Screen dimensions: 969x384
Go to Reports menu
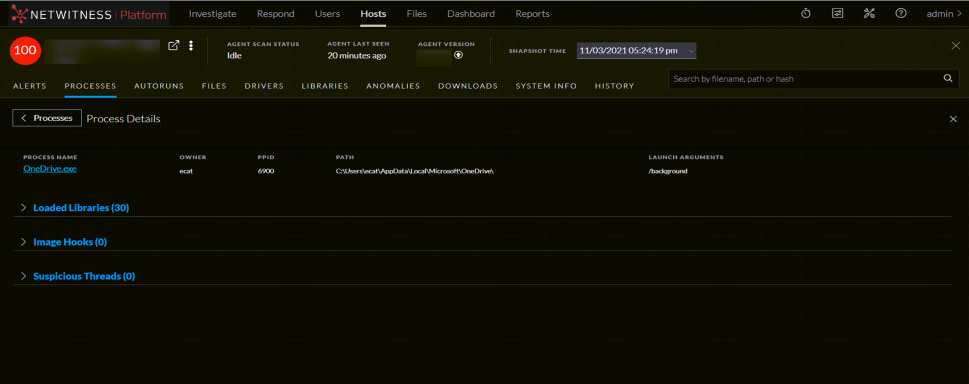pyautogui.click(x=532, y=14)
